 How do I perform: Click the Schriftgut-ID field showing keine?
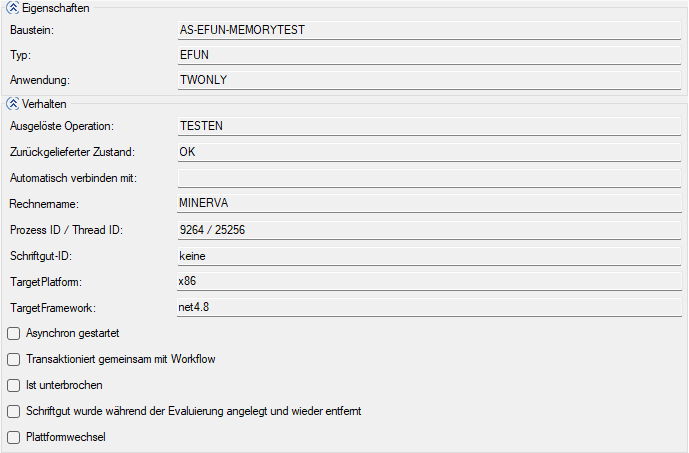coord(430,256)
